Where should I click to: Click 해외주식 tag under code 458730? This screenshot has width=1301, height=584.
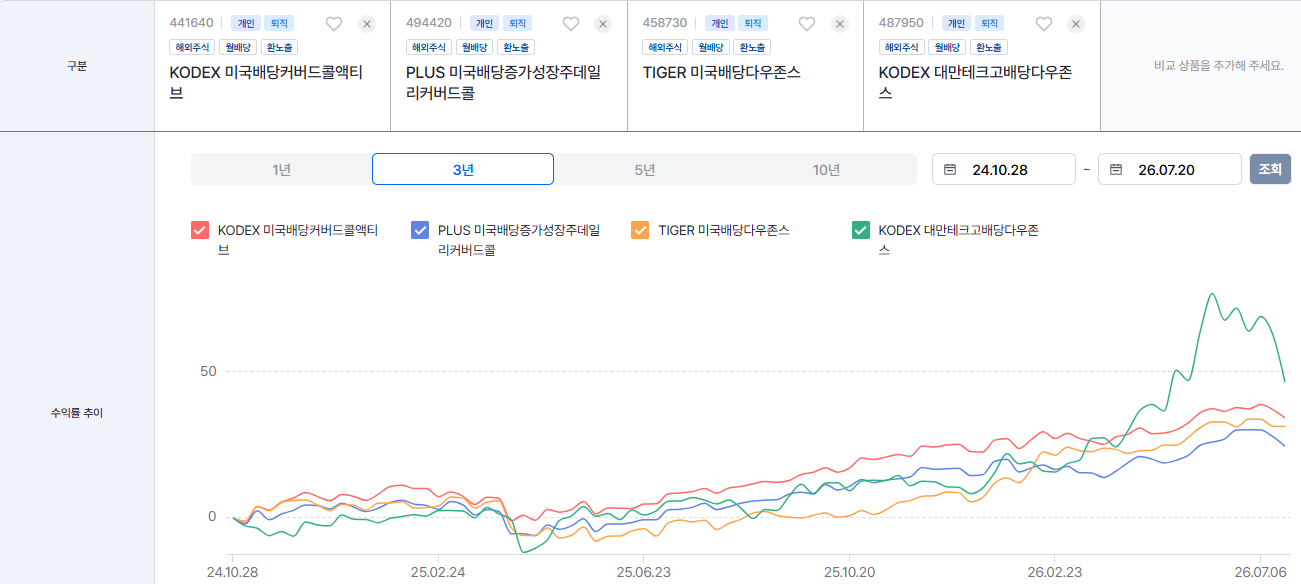tap(665, 47)
